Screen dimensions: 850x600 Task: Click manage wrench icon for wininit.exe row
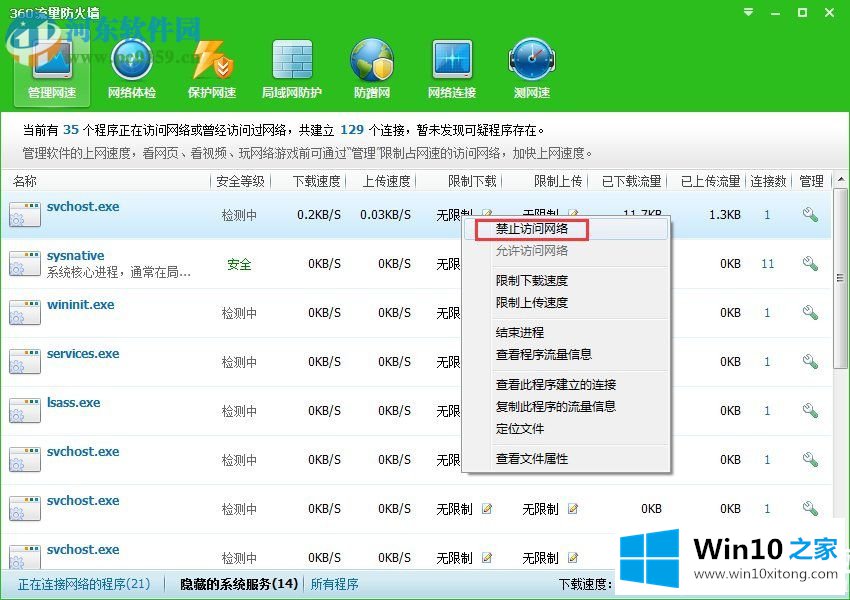click(810, 313)
